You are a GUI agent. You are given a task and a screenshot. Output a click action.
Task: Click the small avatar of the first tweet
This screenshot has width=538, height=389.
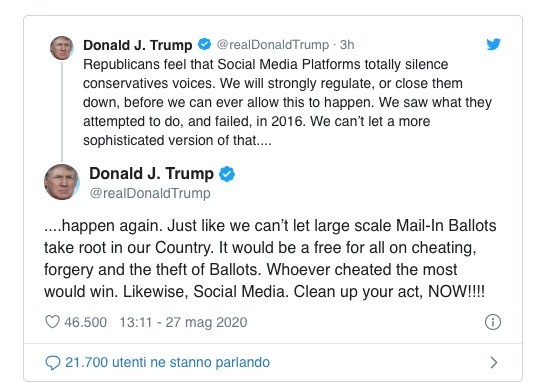point(62,48)
